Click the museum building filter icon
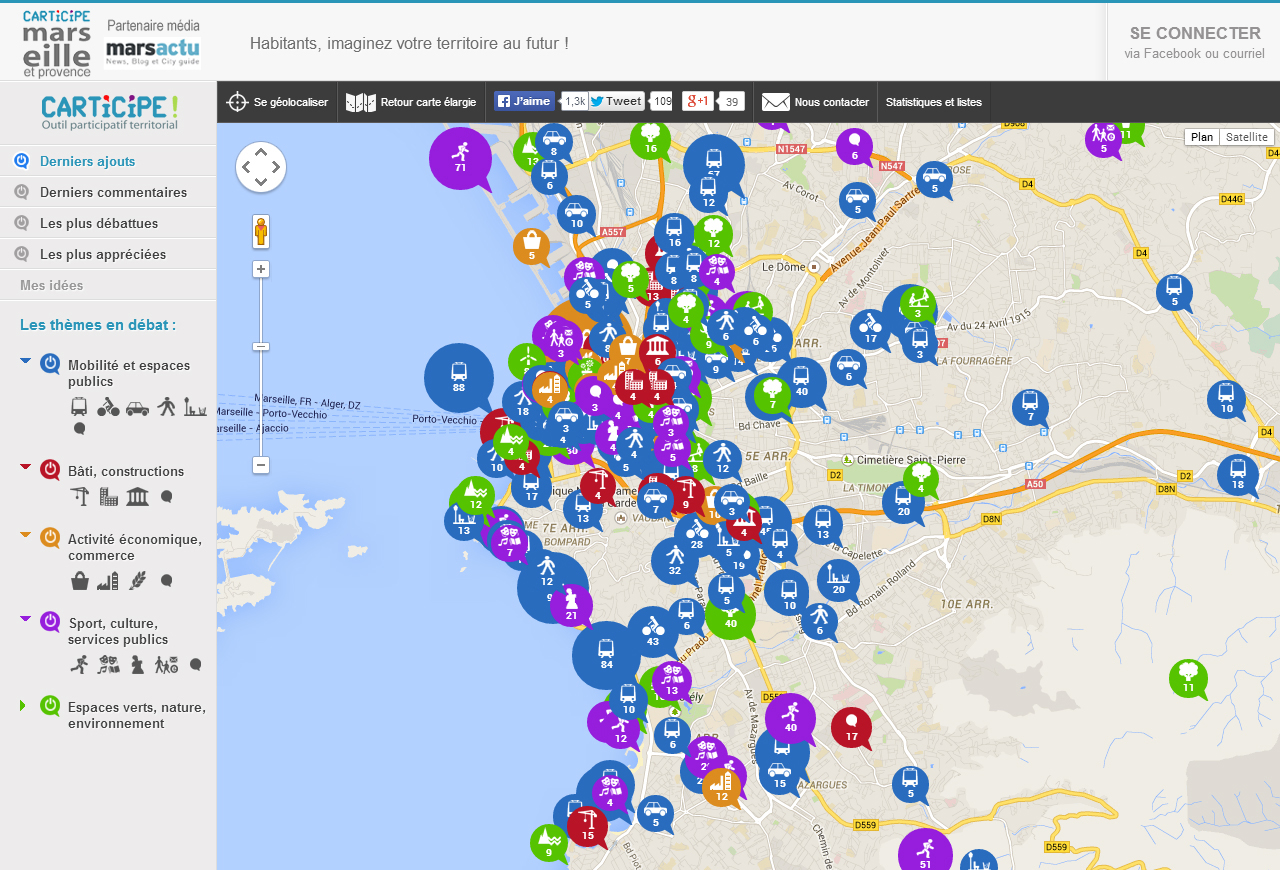 tap(137, 496)
